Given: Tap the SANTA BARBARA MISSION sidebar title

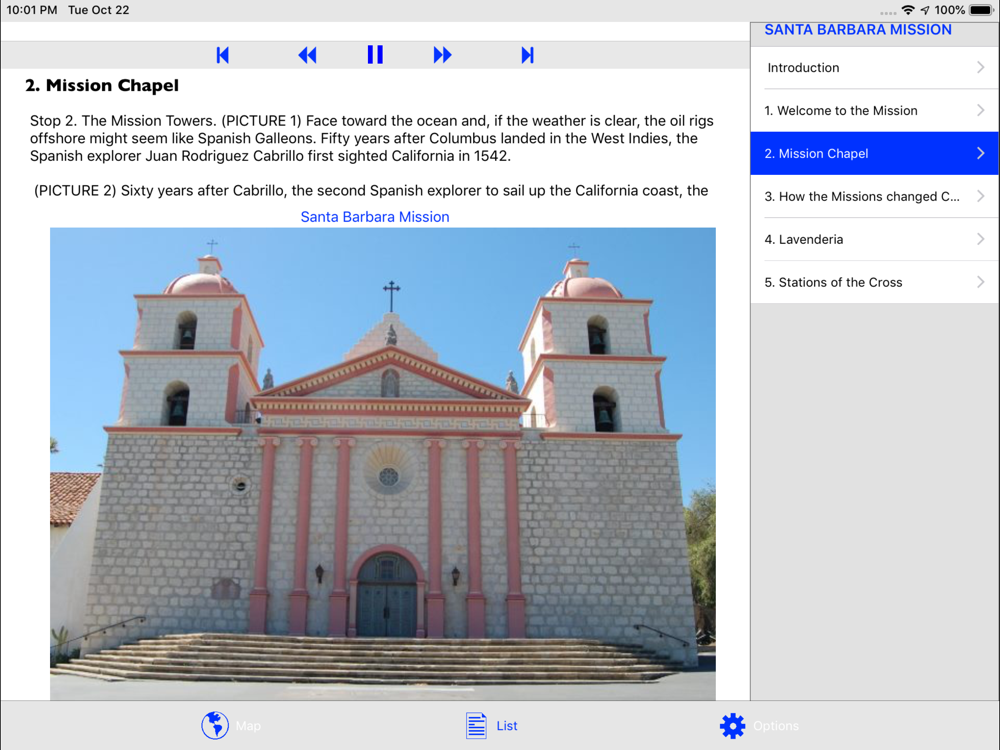Looking at the screenshot, I should pos(858,30).
